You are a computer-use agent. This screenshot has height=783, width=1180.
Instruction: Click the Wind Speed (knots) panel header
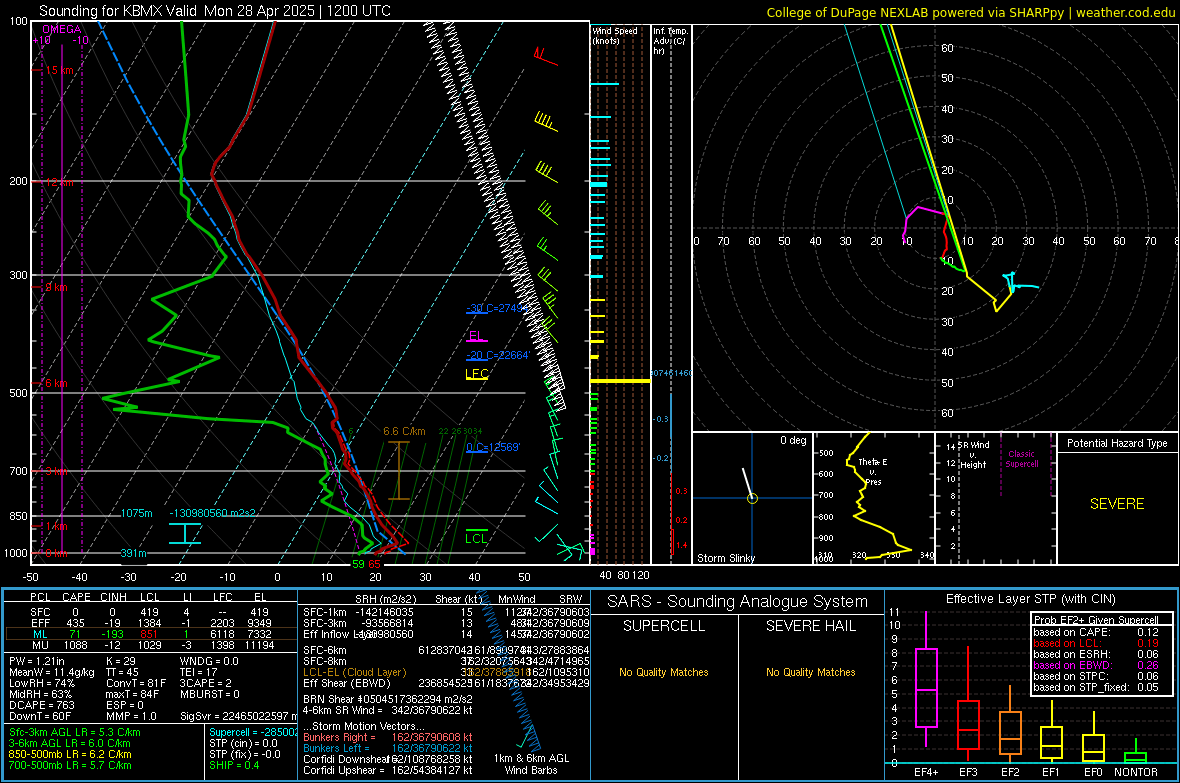point(615,35)
